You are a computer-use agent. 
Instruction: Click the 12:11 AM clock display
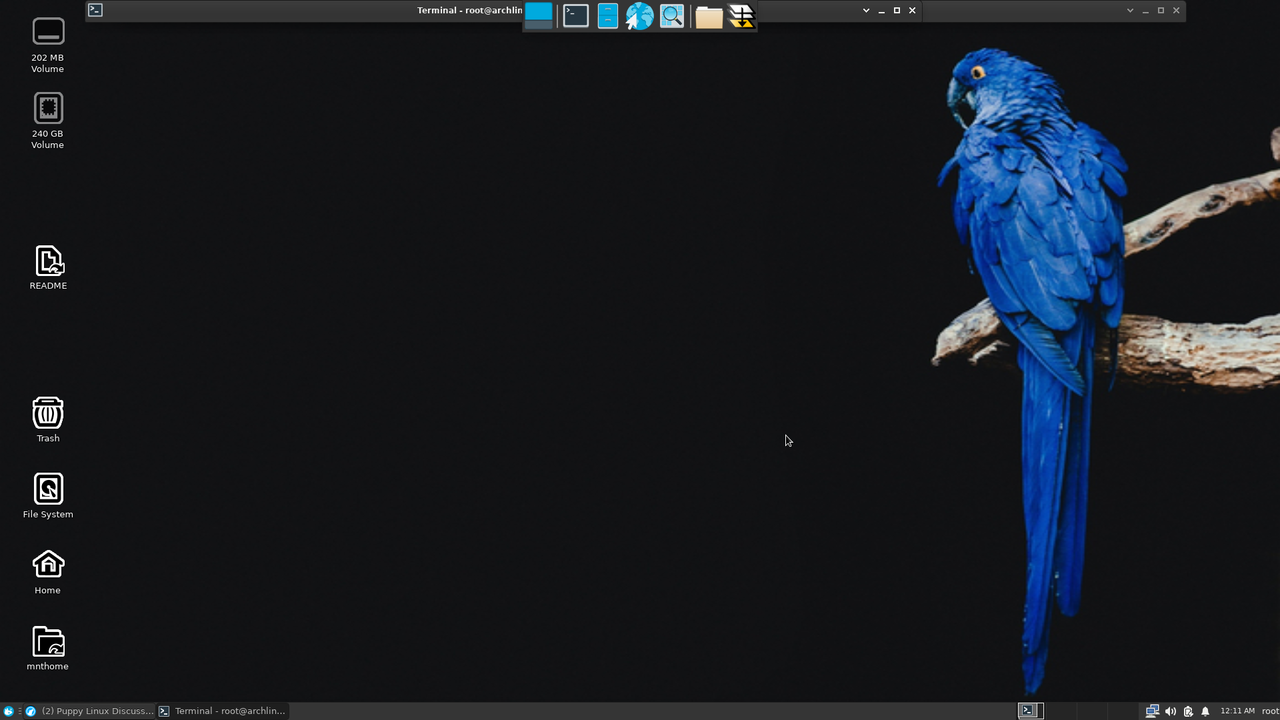[x=1237, y=711]
